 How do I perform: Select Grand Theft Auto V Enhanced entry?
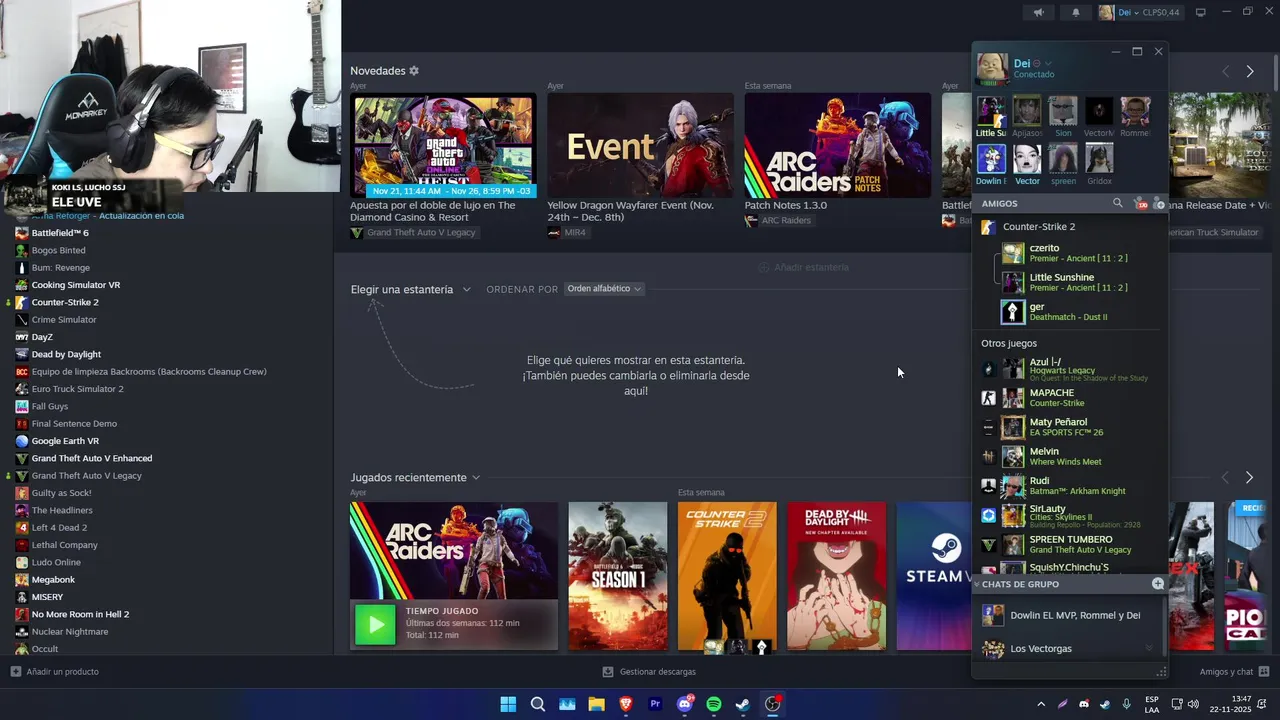(92, 458)
